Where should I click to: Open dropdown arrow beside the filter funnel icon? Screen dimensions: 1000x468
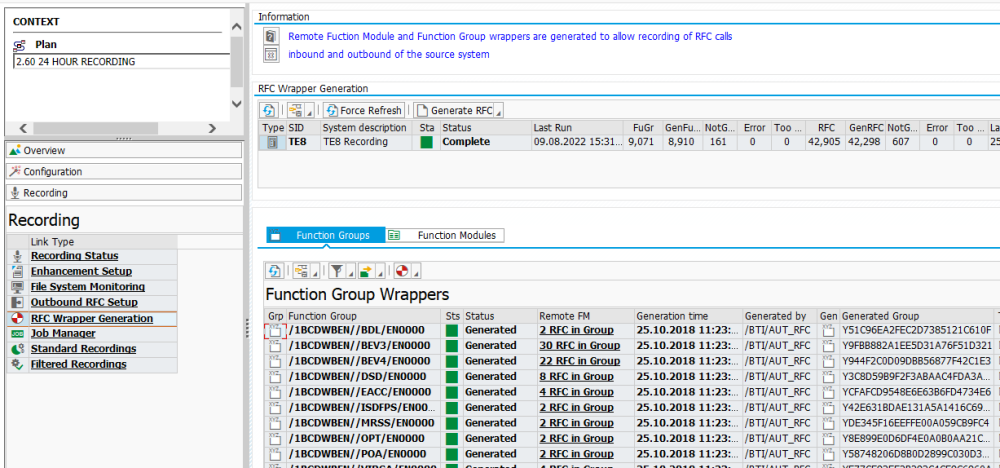[x=350, y=272]
